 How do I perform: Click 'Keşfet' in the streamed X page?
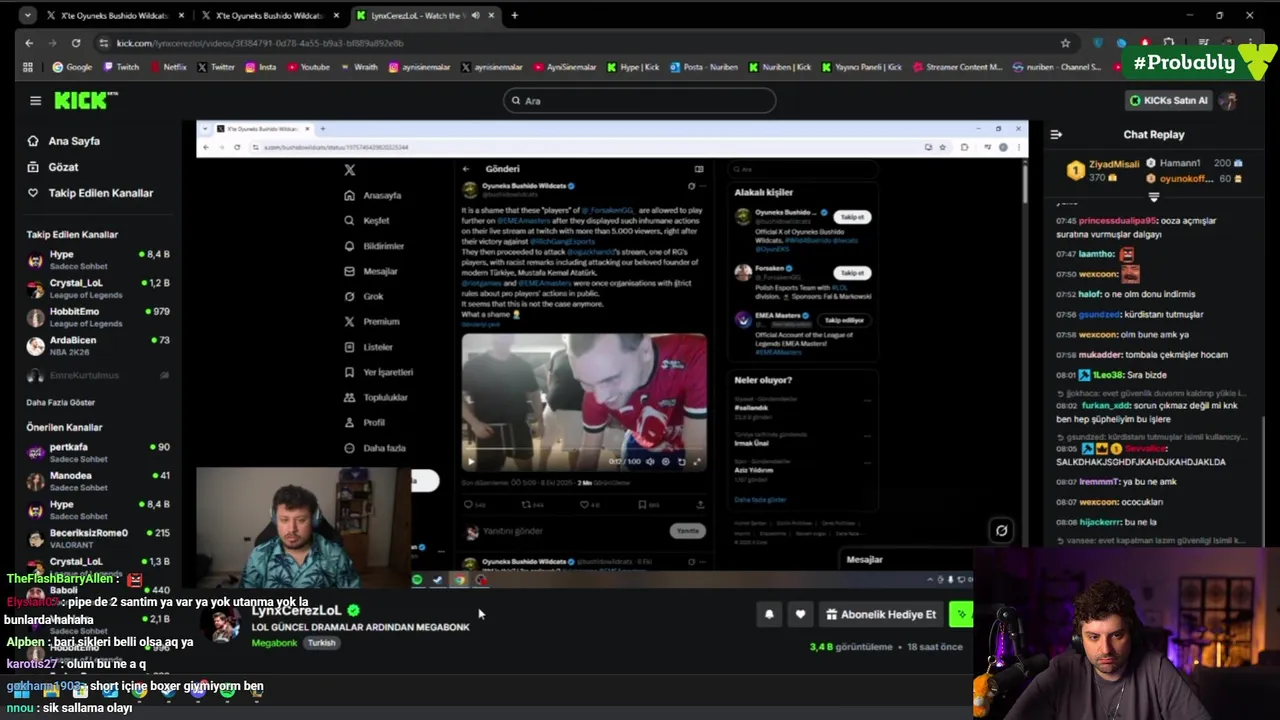367,220
